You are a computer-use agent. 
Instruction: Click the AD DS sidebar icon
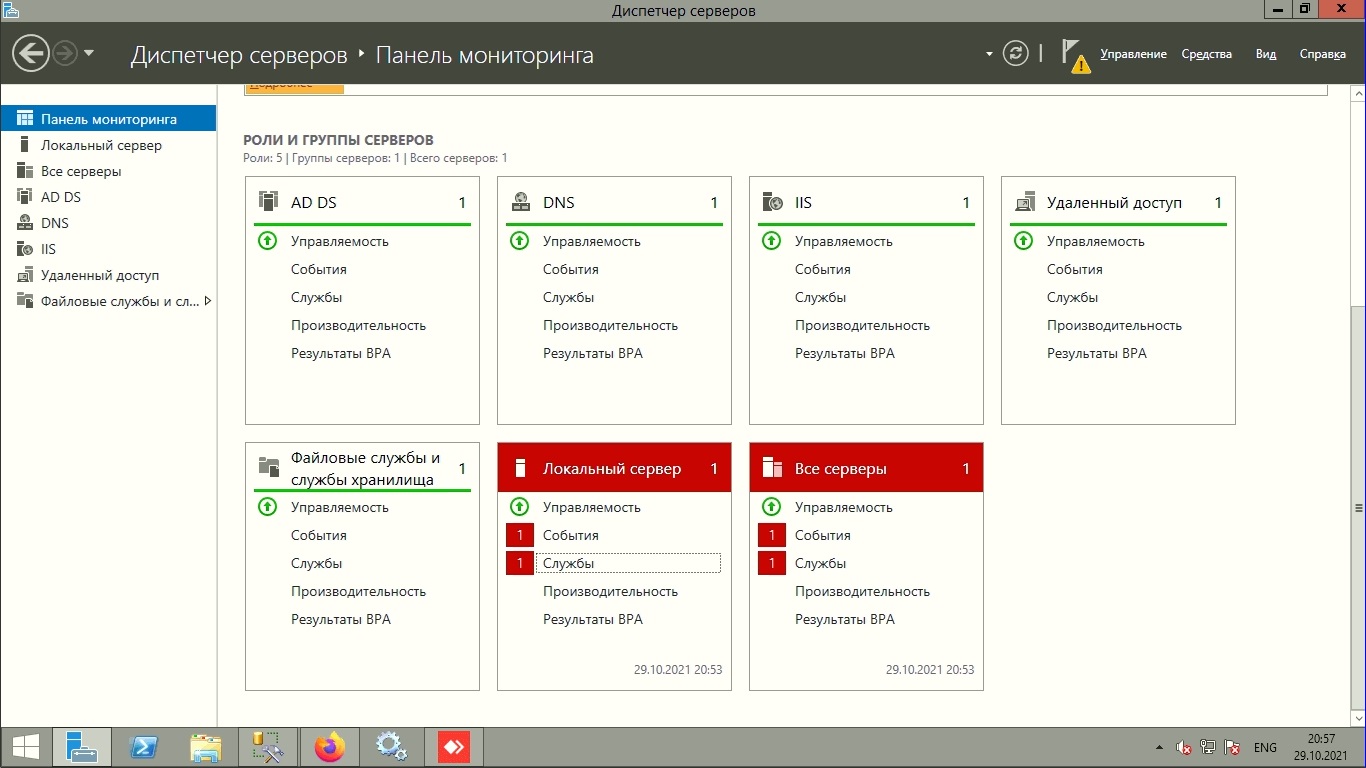[25, 197]
